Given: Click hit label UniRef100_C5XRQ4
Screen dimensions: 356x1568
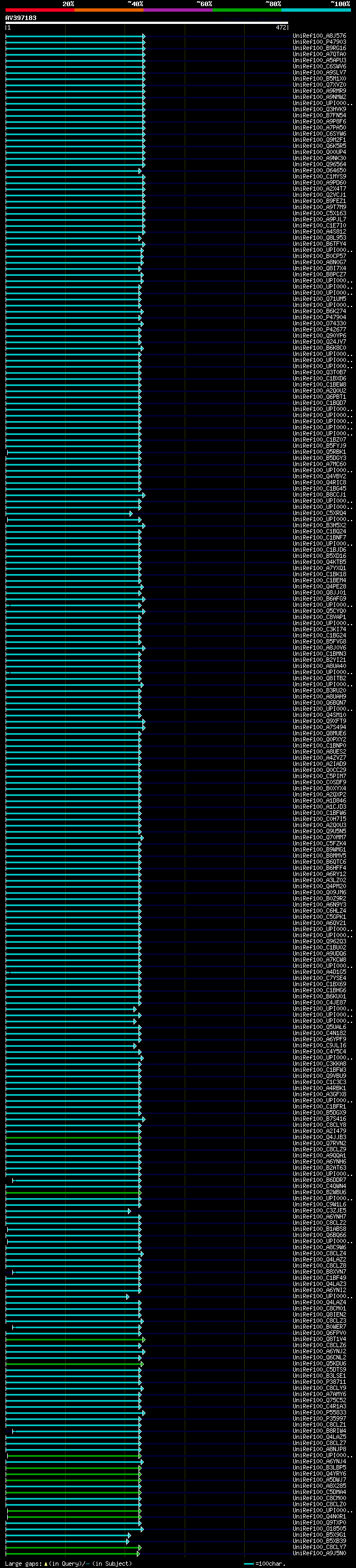Looking at the screenshot, I should [x=319, y=513].
